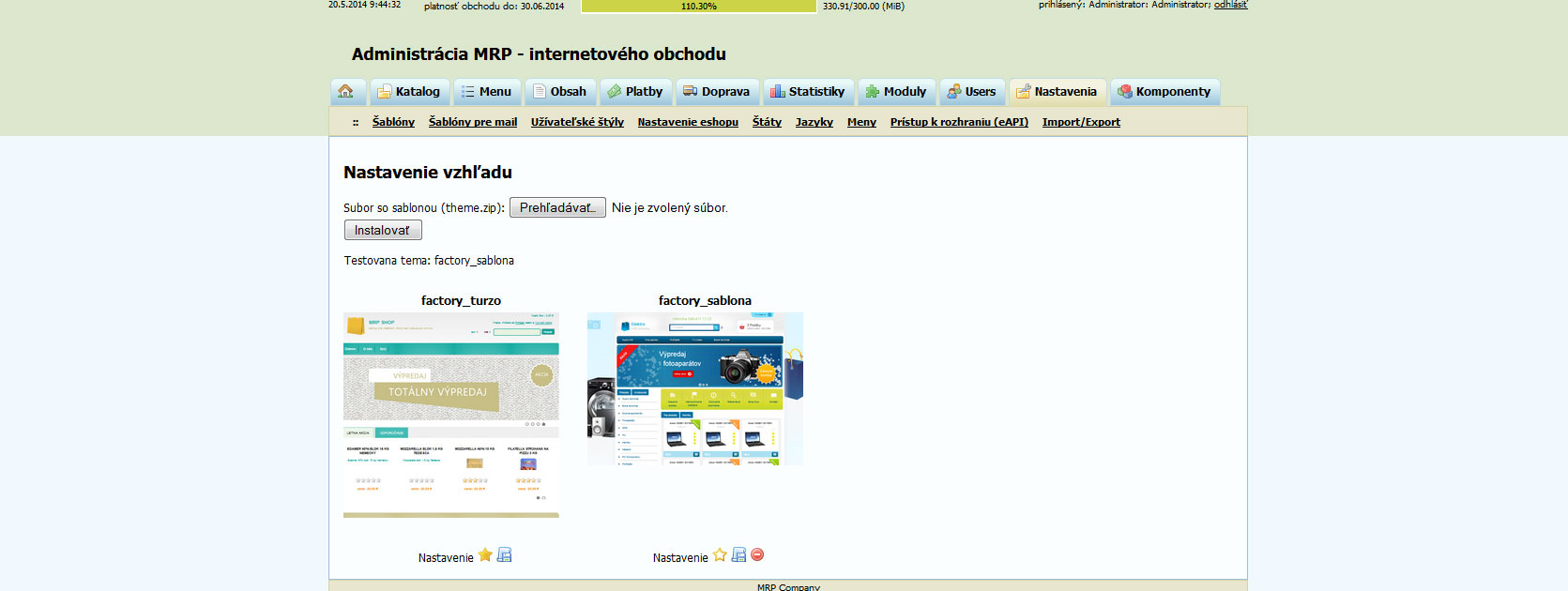Image resolution: width=1568 pixels, height=591 pixels.
Task: Click the odhlásiť logout link
Action: [x=1230, y=5]
